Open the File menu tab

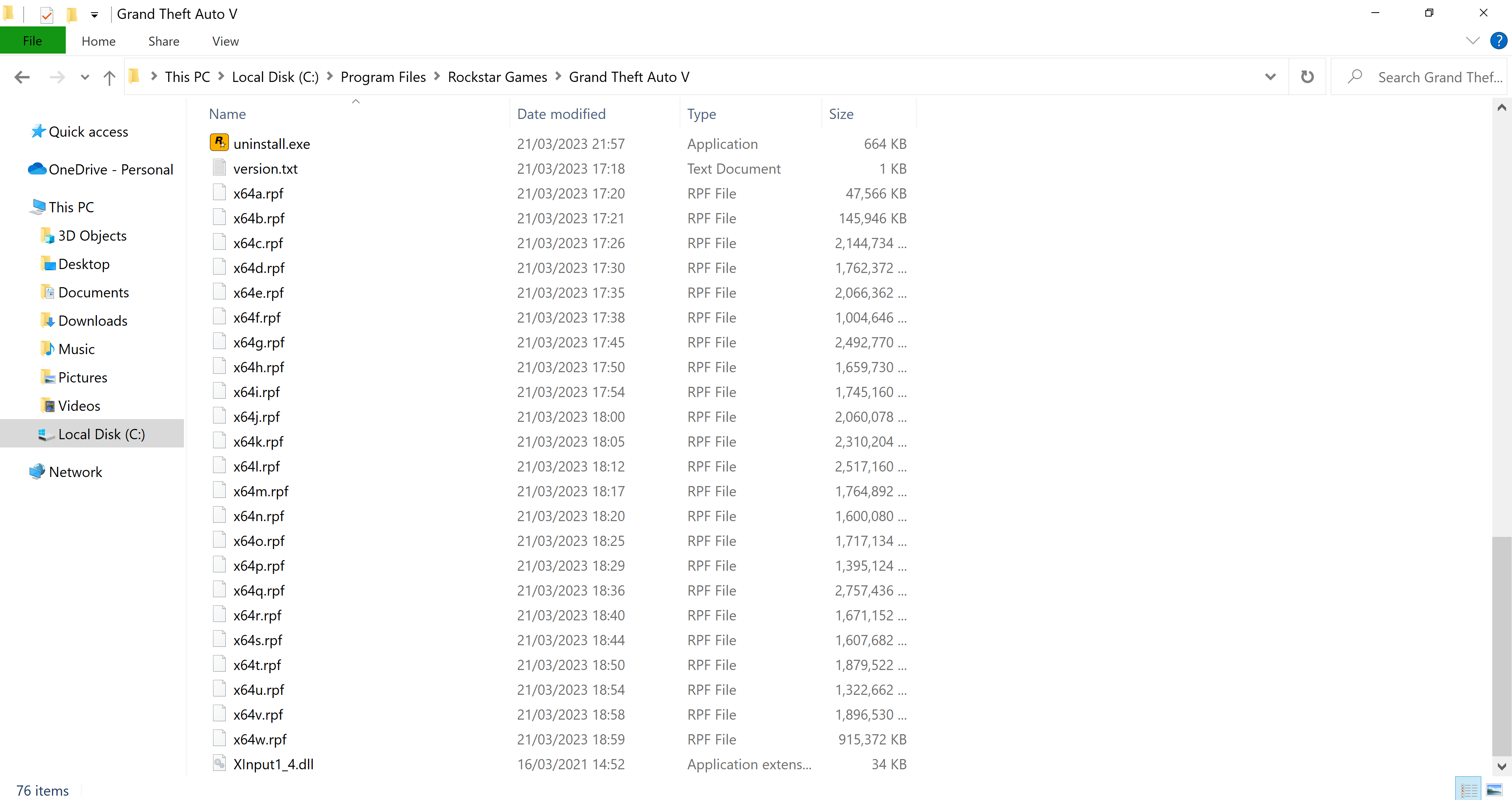pyautogui.click(x=32, y=41)
